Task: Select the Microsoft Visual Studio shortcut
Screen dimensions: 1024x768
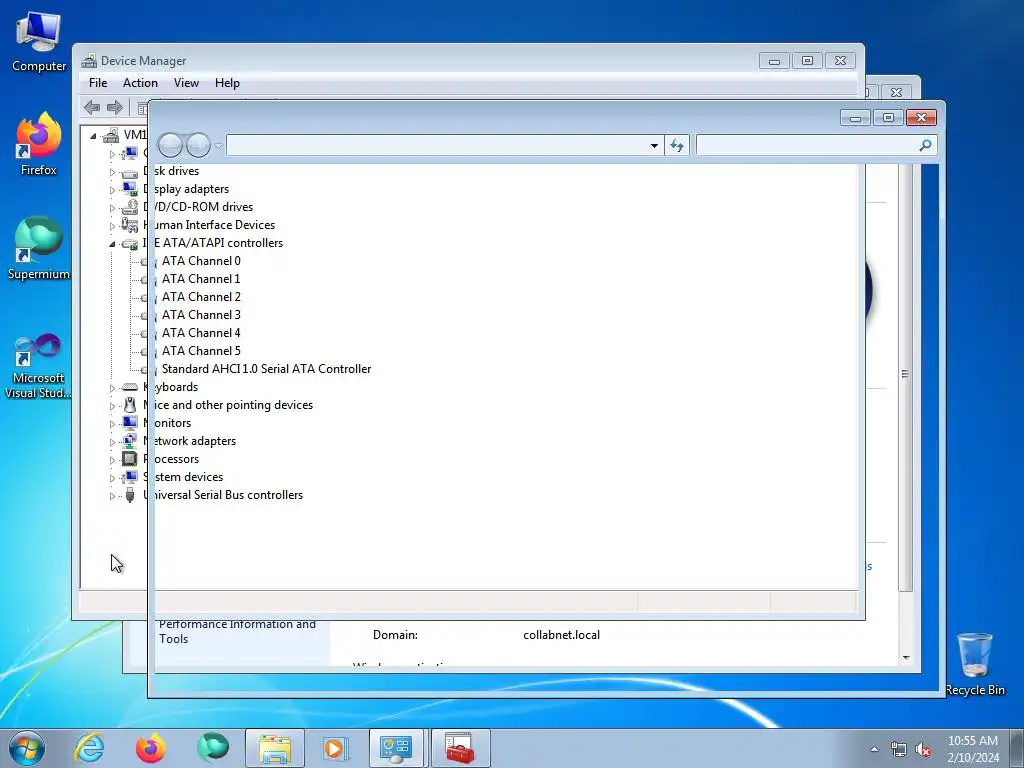Action: pos(39,366)
